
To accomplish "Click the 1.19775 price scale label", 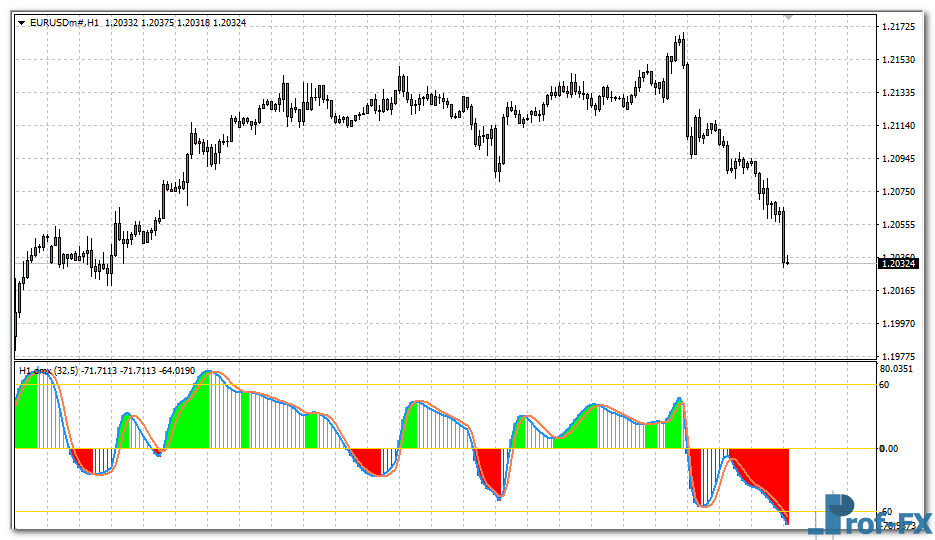I will point(898,355).
